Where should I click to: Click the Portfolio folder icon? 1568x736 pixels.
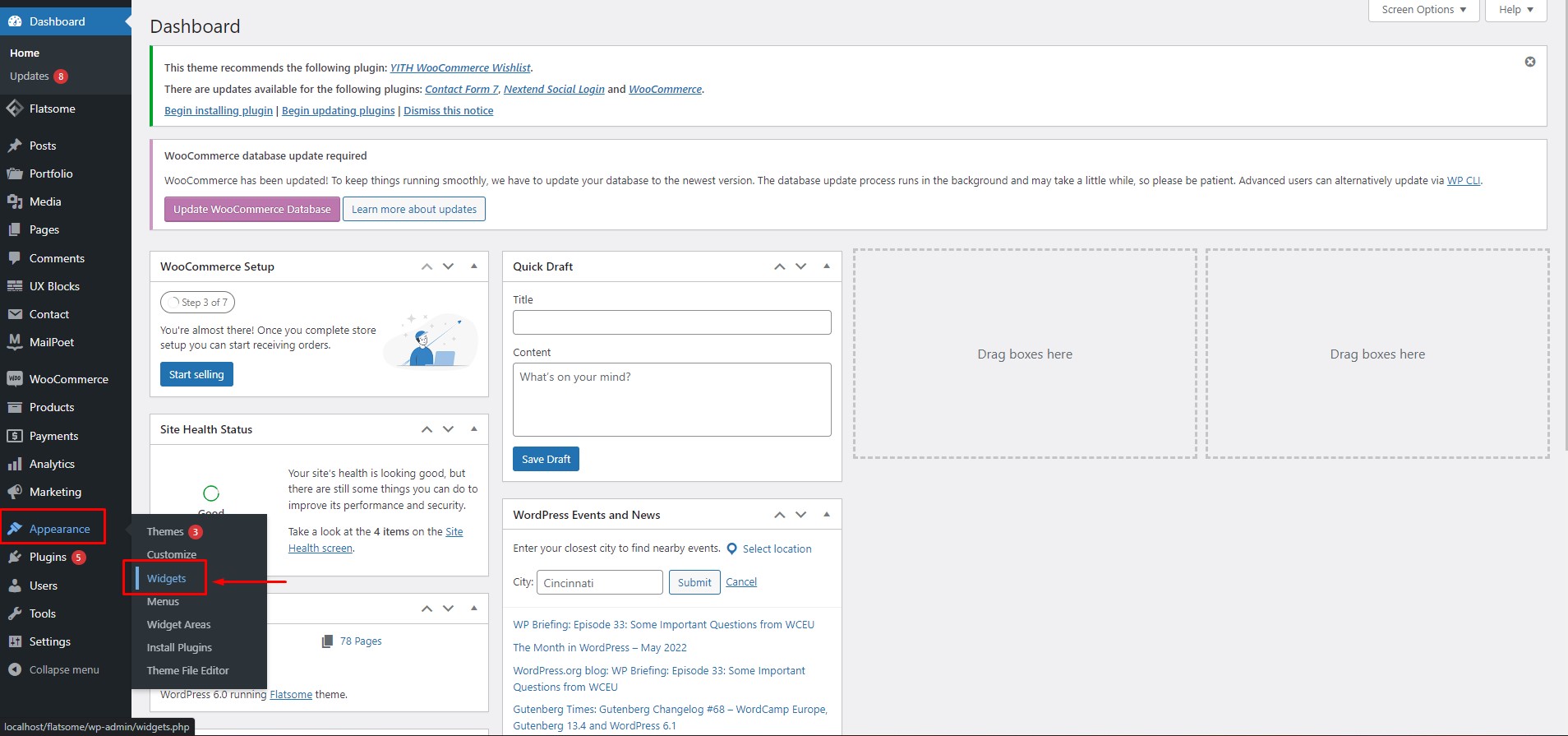[x=15, y=174]
